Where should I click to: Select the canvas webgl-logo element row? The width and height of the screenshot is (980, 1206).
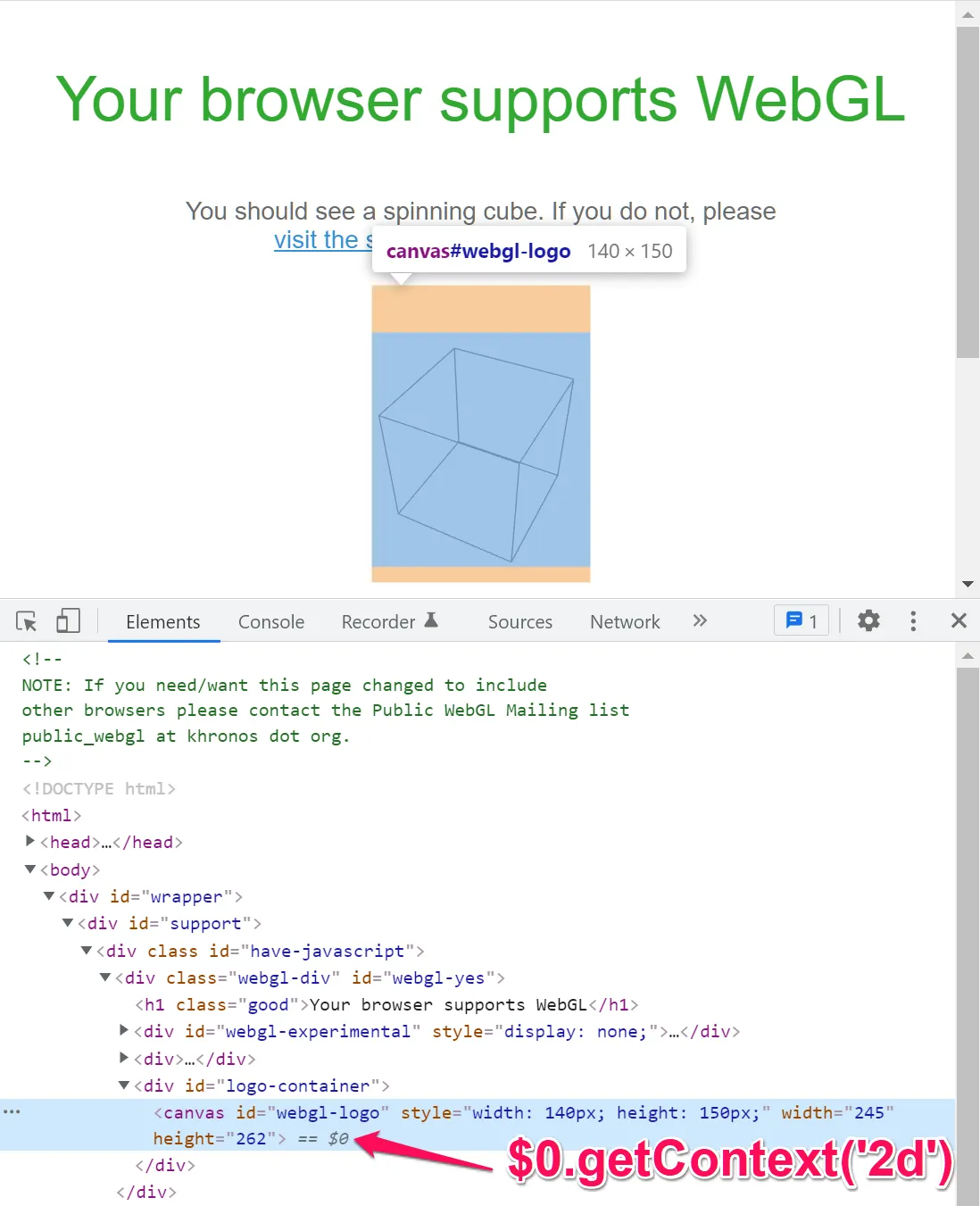(478, 1125)
